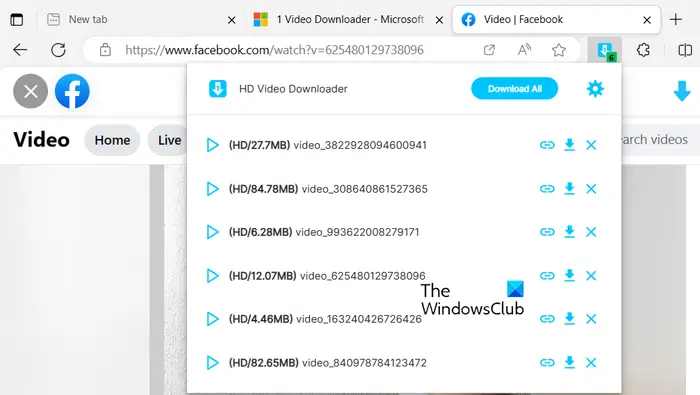Click the address bar URL field
Viewport: 700px width, 395px height.
pos(274,50)
